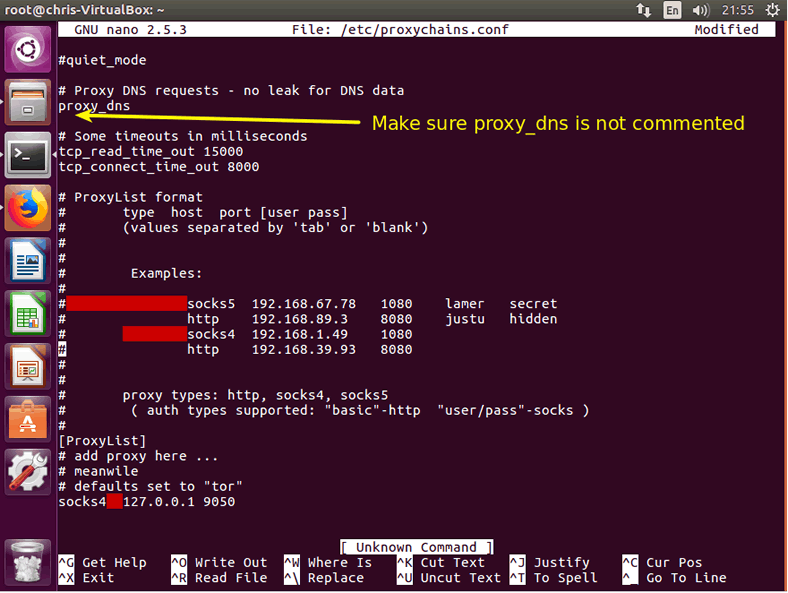Click the Get Help shortcut label

(114, 562)
